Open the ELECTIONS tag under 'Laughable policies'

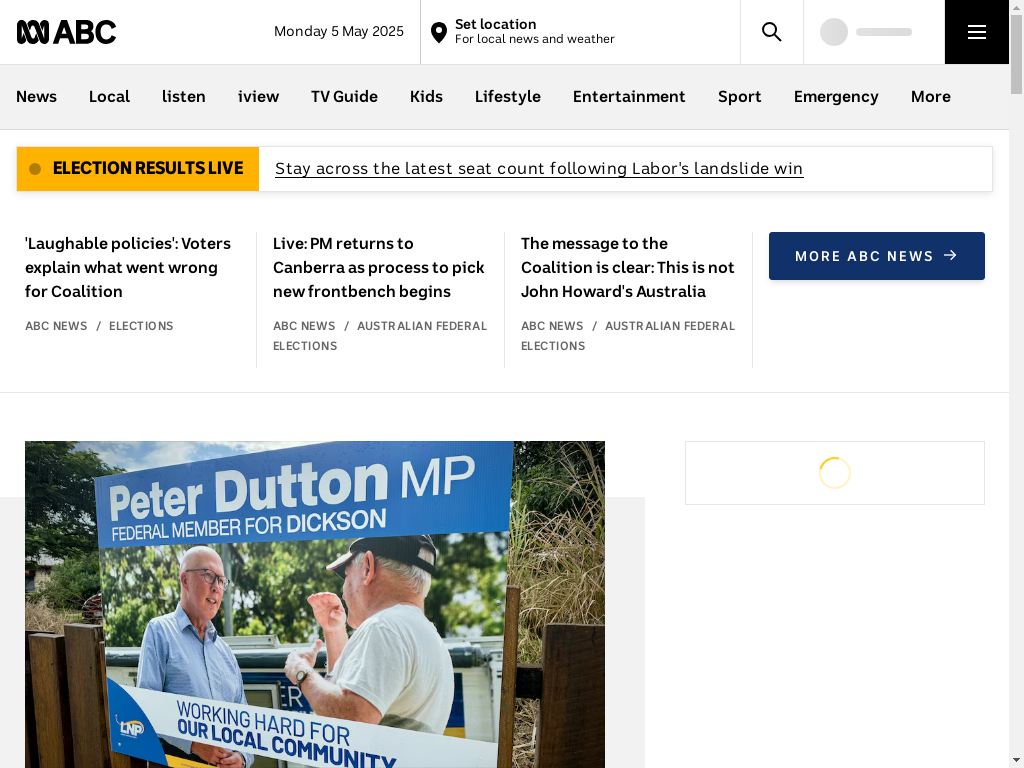141,326
